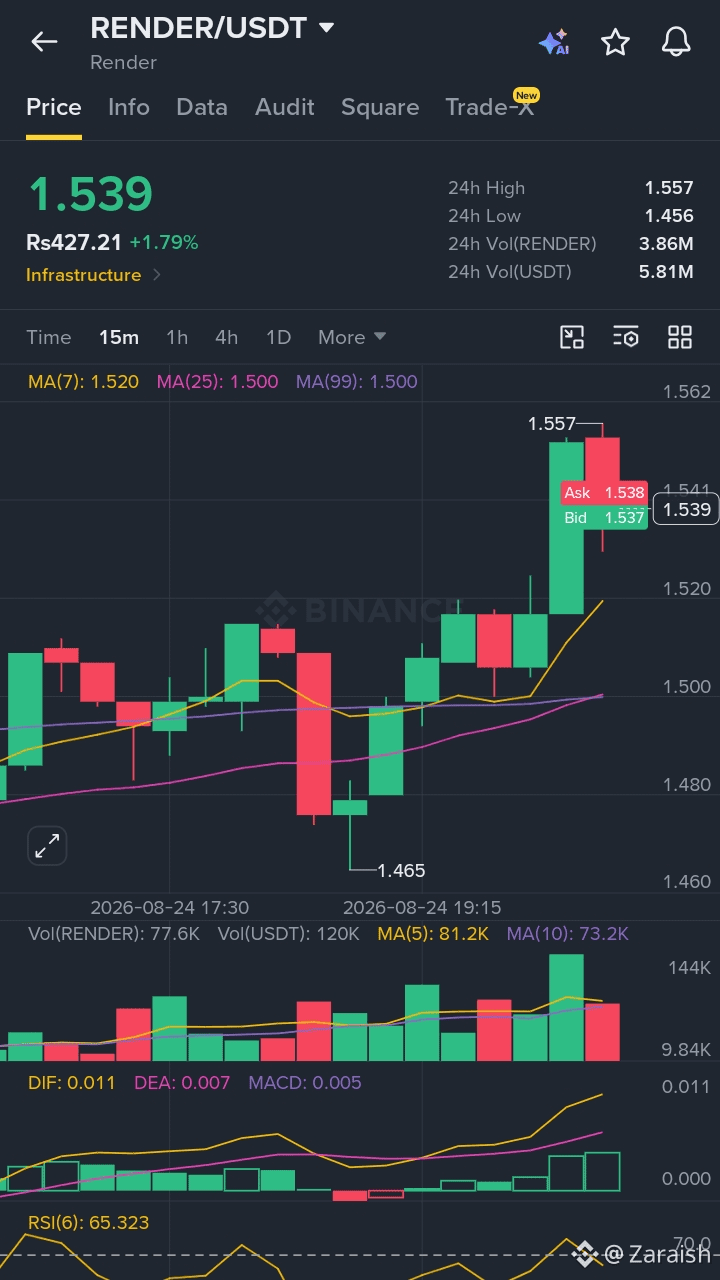Viewport: 720px width, 1280px height.
Task: Tap the MA(25): 1.500 indicator label
Action: 218,381
